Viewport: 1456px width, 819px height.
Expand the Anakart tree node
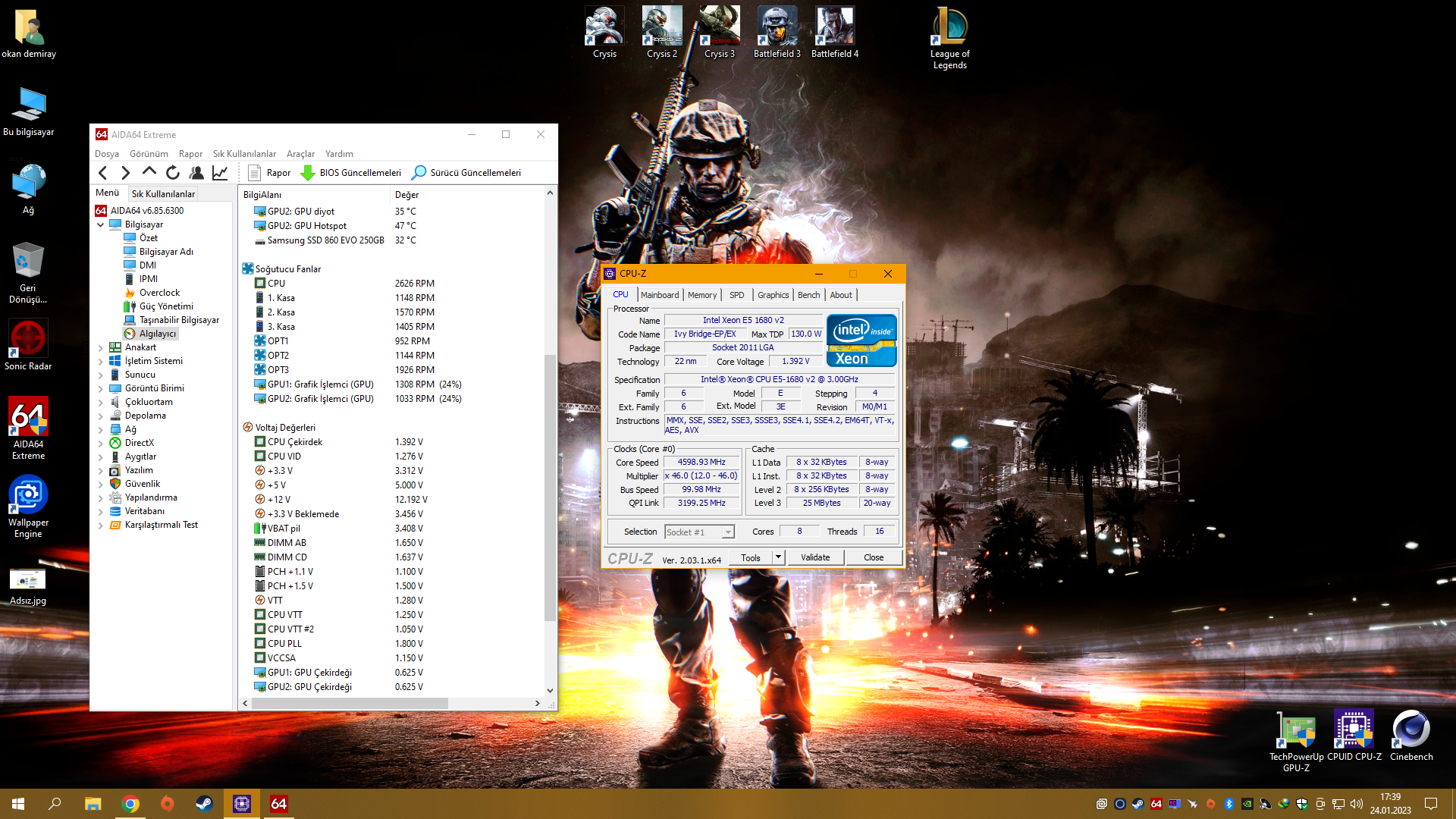coord(100,347)
